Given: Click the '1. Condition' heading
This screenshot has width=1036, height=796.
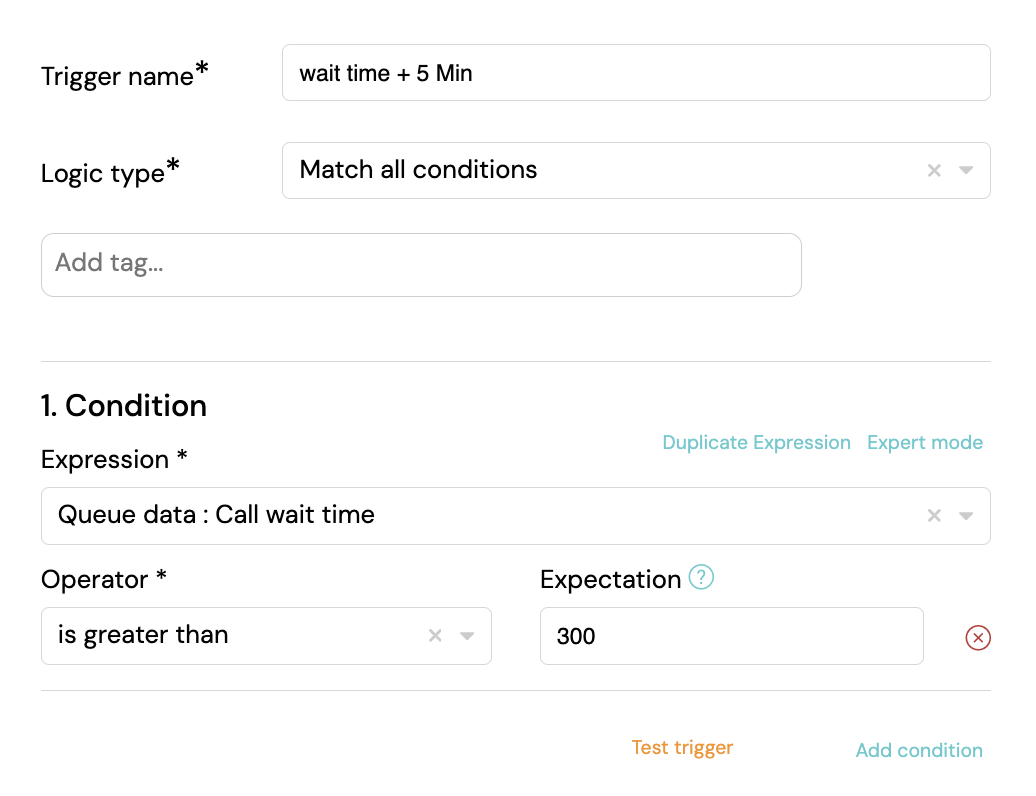Looking at the screenshot, I should [124, 406].
